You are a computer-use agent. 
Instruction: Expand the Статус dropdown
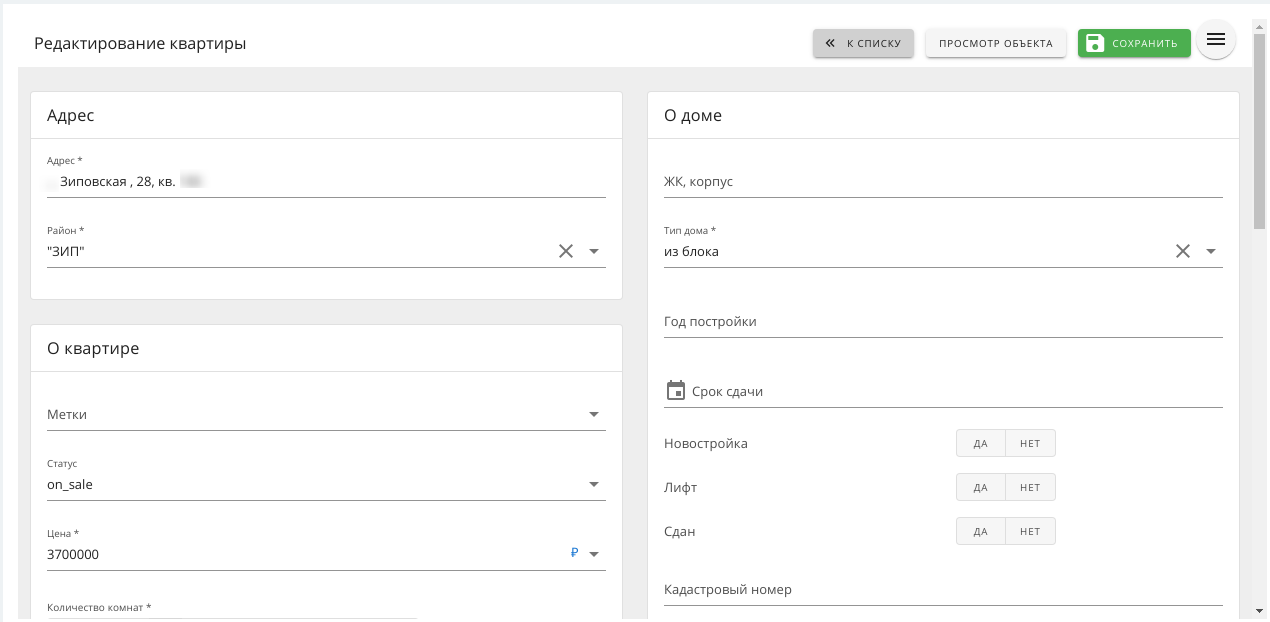pos(594,484)
